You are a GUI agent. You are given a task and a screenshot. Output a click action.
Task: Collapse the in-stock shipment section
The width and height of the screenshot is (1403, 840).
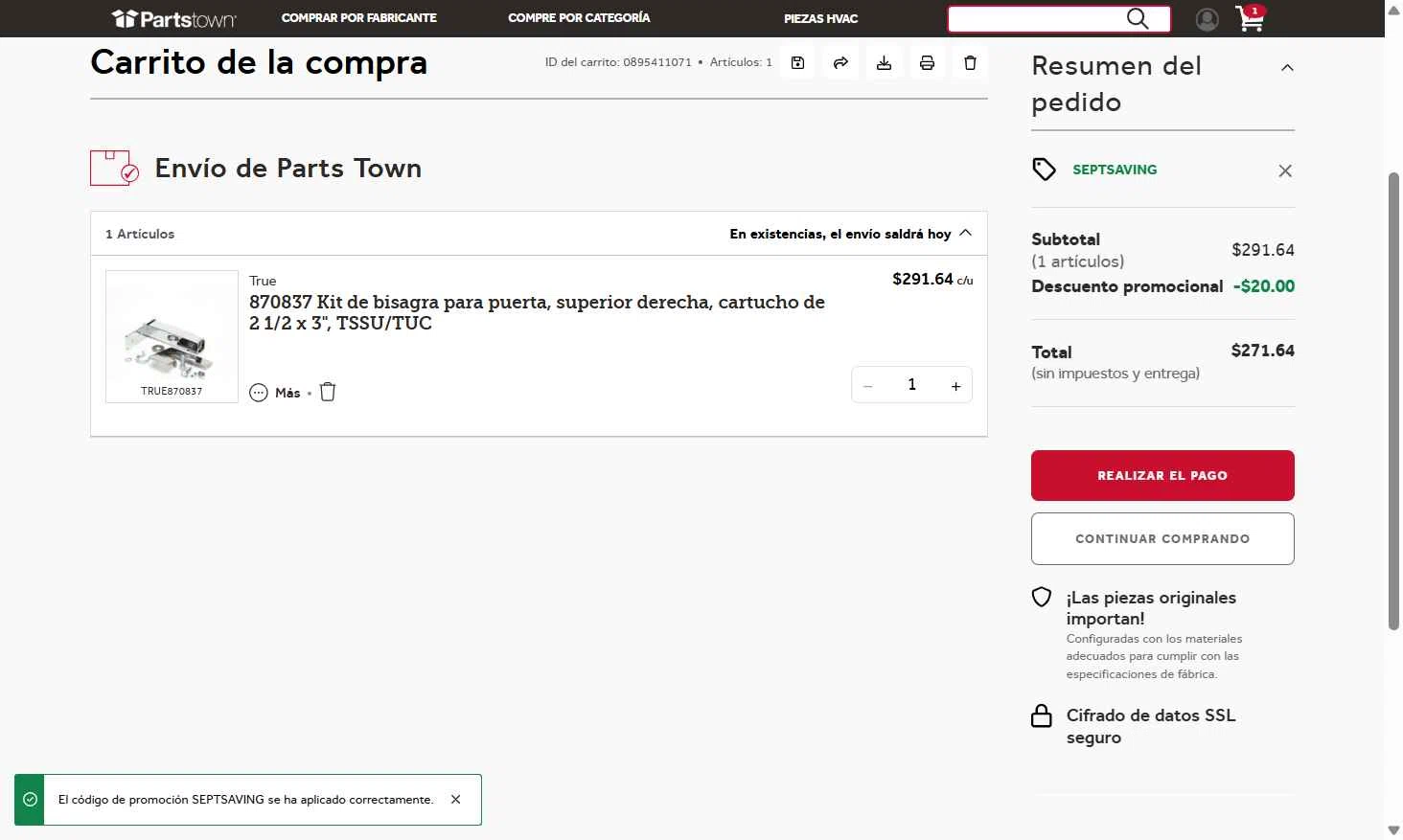[x=965, y=233]
